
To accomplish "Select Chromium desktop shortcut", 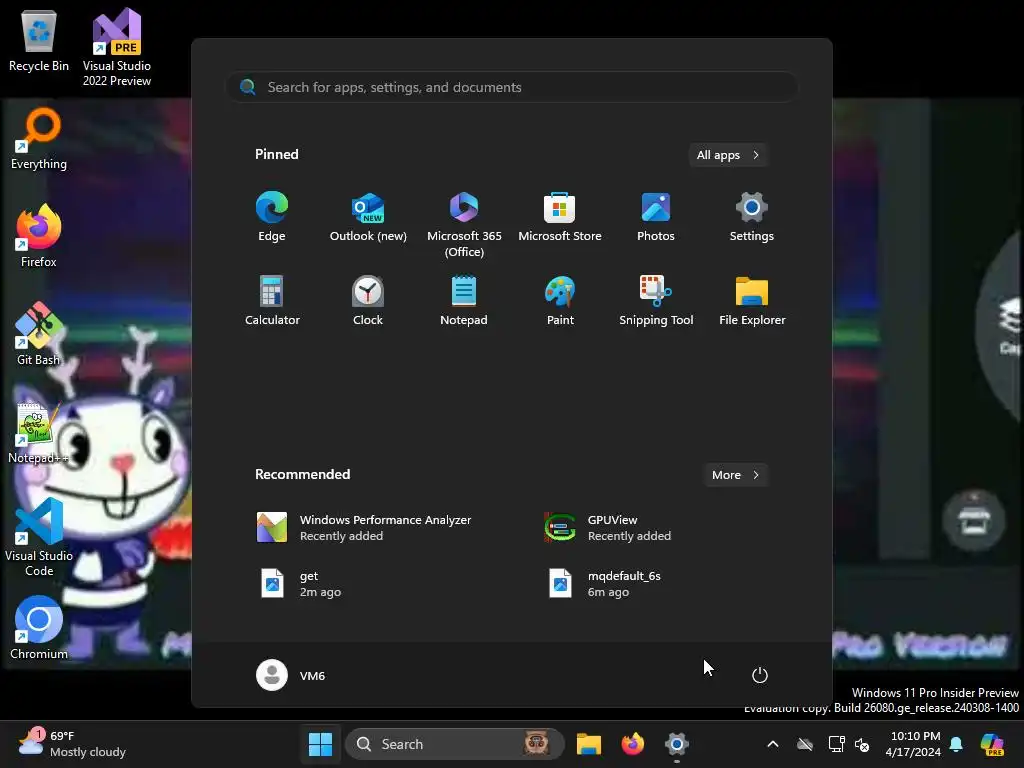I will click(x=39, y=628).
